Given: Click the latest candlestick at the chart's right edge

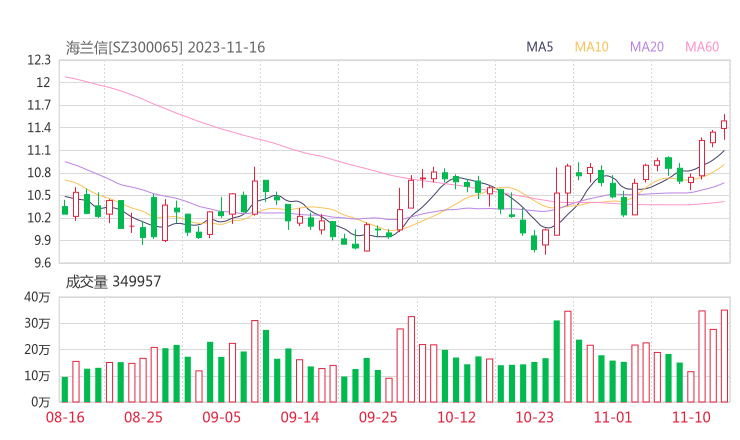Looking at the screenshot, I should (x=724, y=125).
